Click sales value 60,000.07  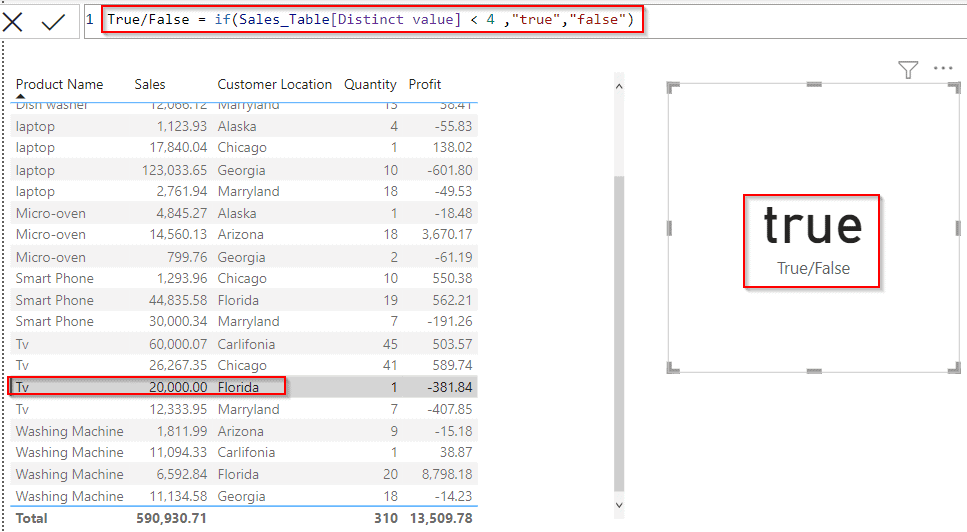point(178,344)
